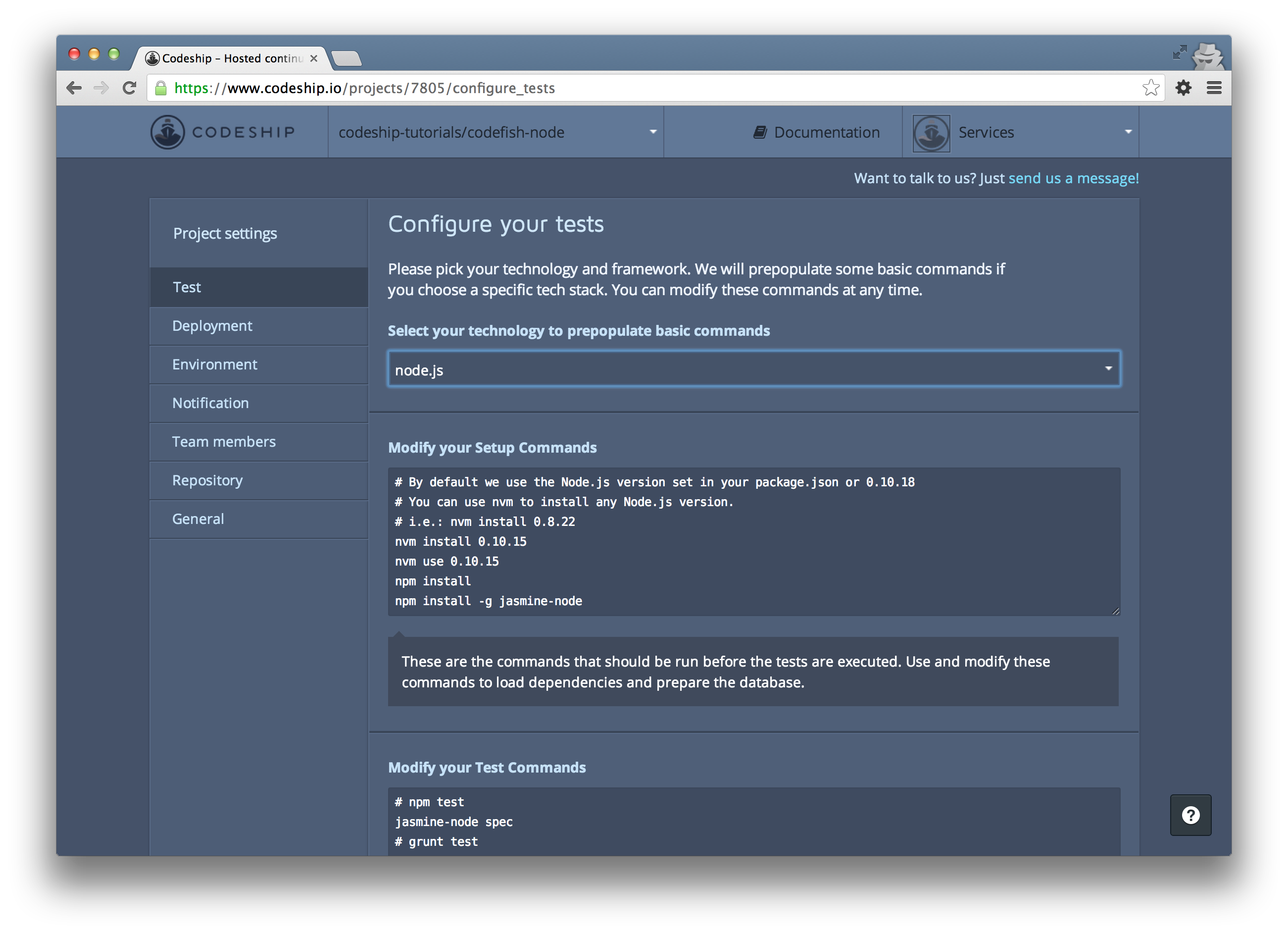Open the Deployment settings section

(x=212, y=326)
